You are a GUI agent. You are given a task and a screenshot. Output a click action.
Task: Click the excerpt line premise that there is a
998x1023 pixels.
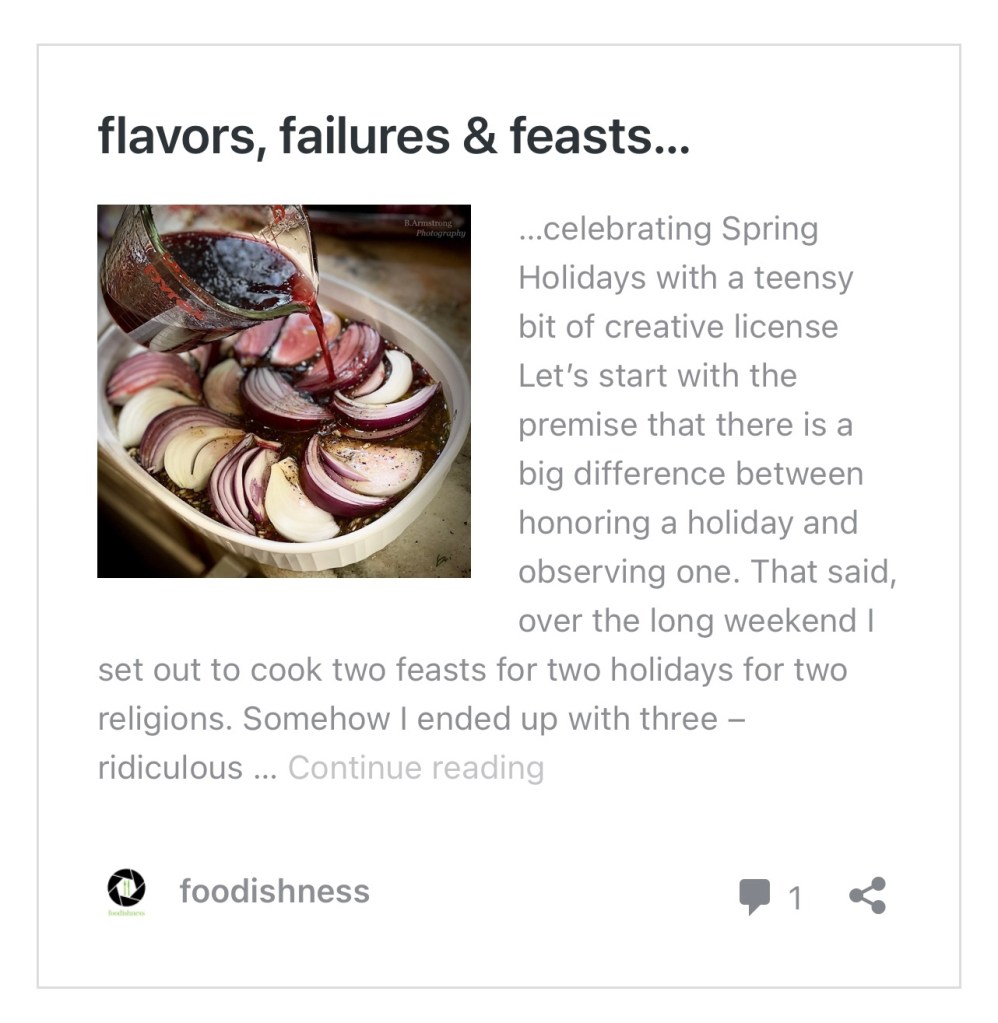click(685, 424)
